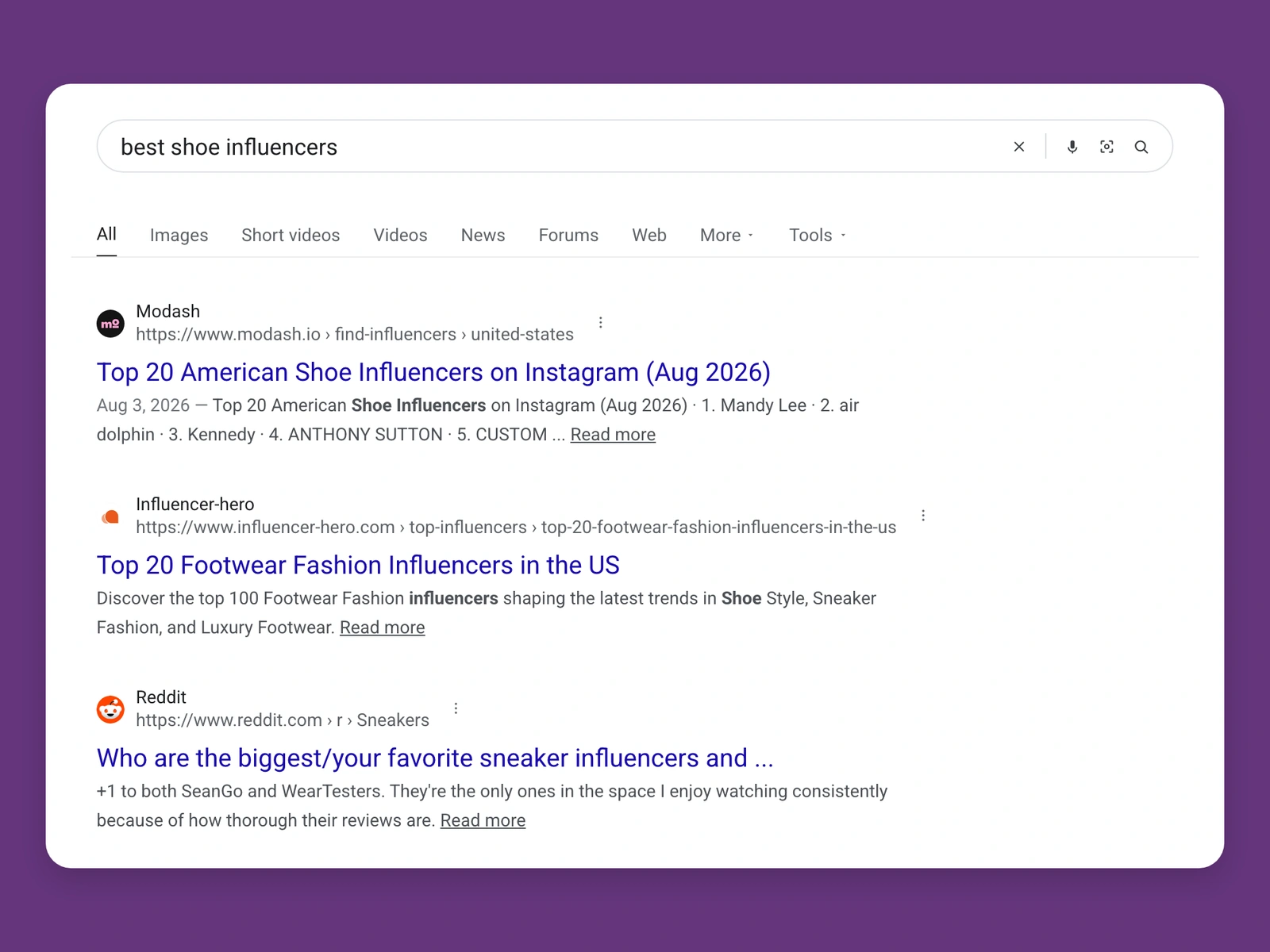
Task: Expand the Tools dropdown
Action: 817,235
